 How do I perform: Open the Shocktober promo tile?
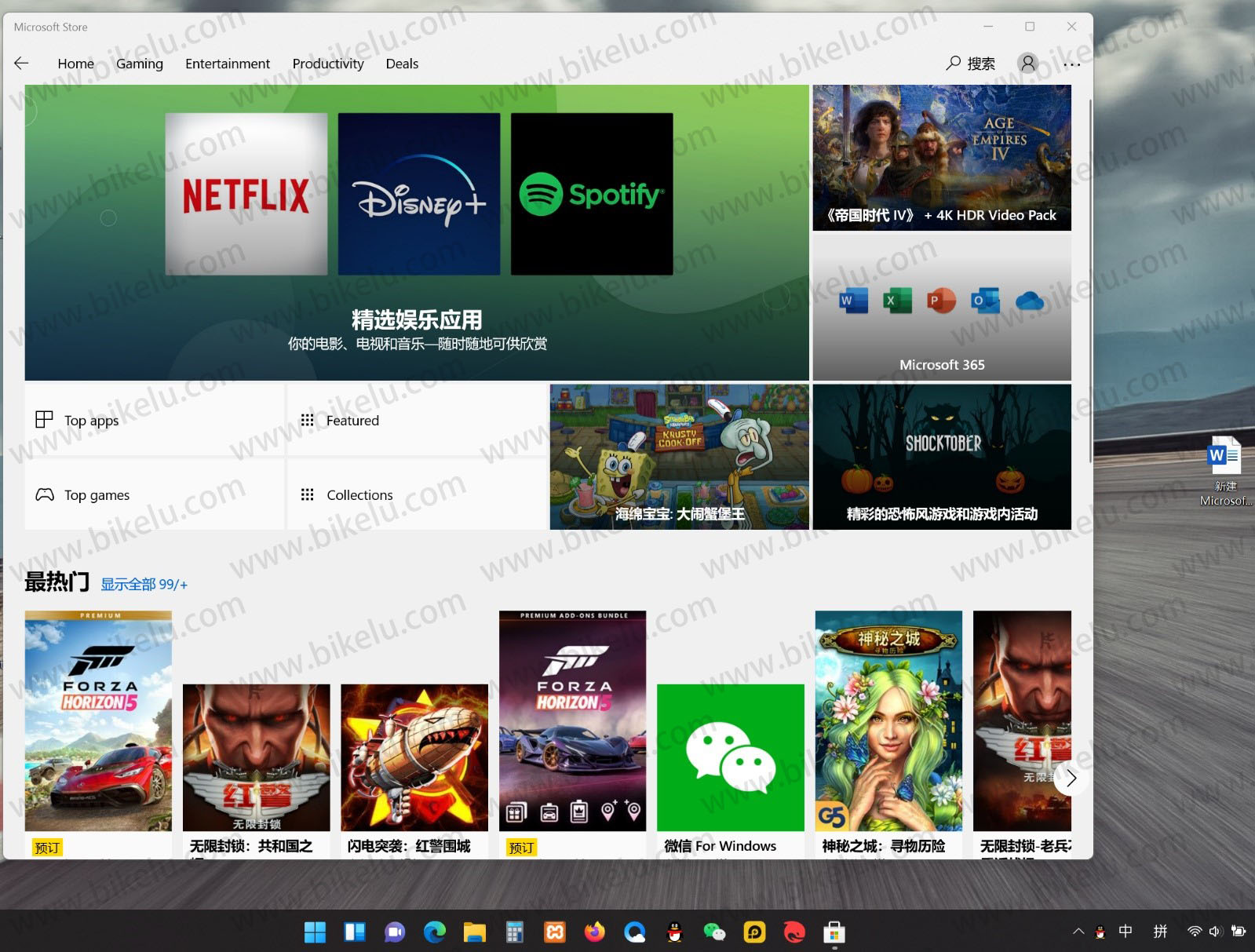point(942,457)
